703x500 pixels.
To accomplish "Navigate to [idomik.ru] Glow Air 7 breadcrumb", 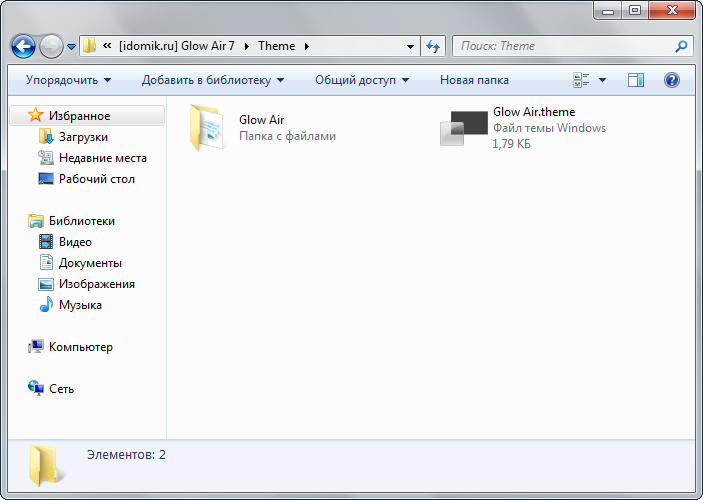I will coord(177,46).
